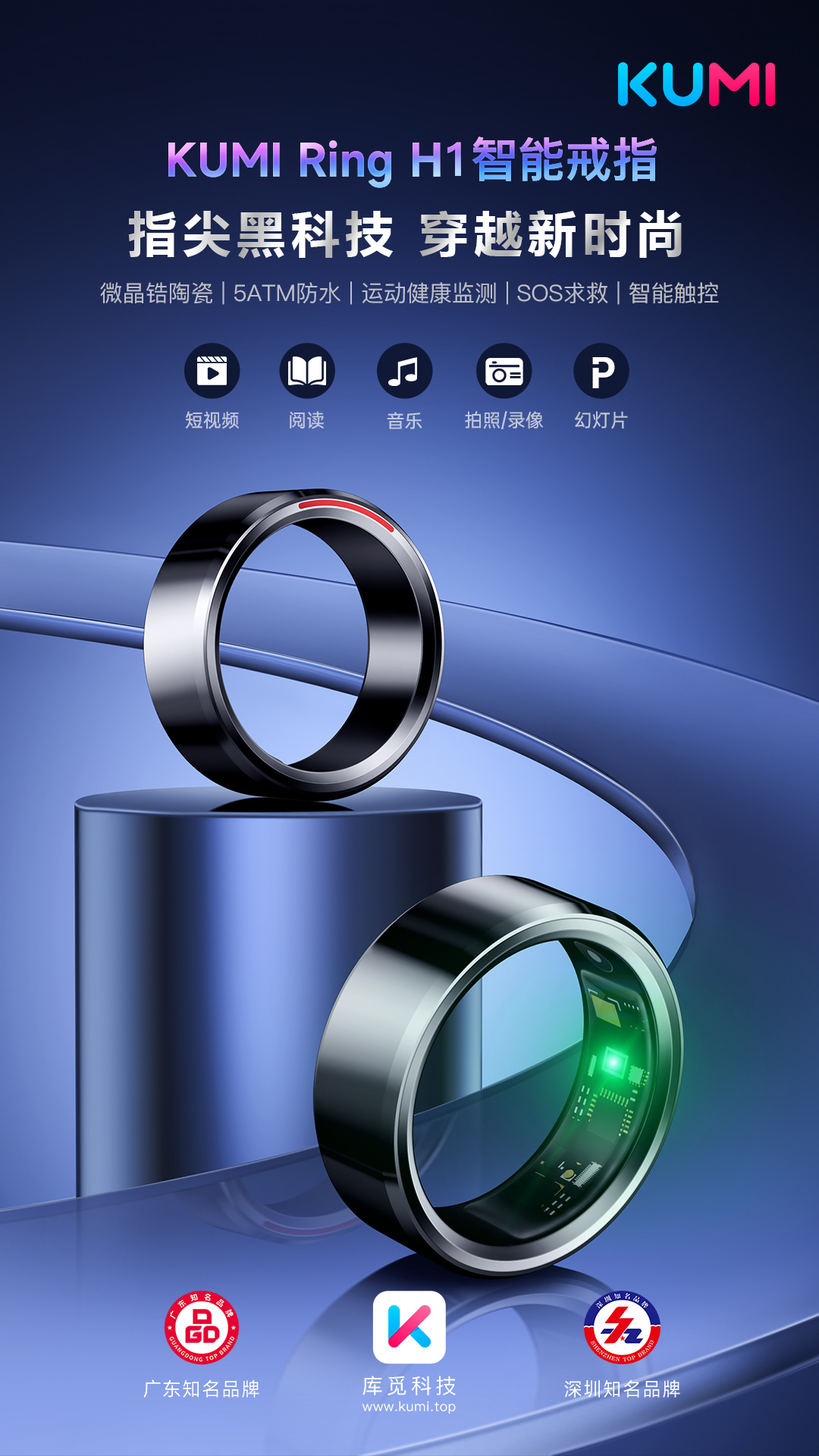Click the '广东知名品牌' caption
Viewport: 819px width, 1456px height.
tap(202, 1389)
